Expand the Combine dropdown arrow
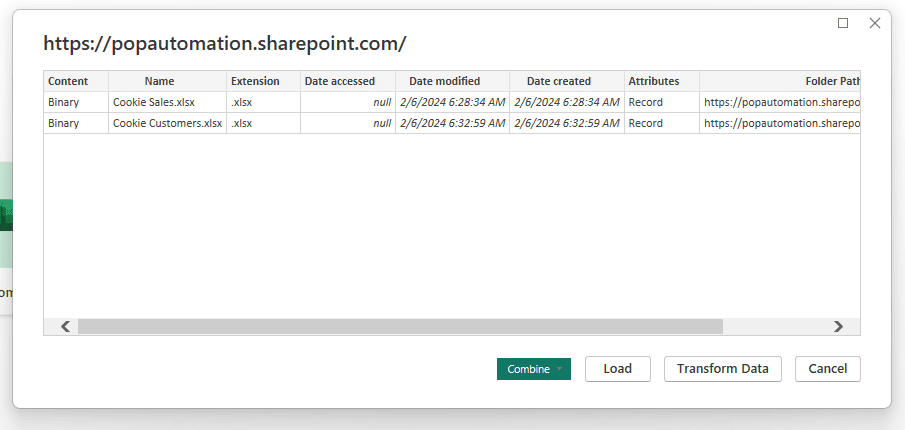This screenshot has height=430, width=905. [560, 369]
